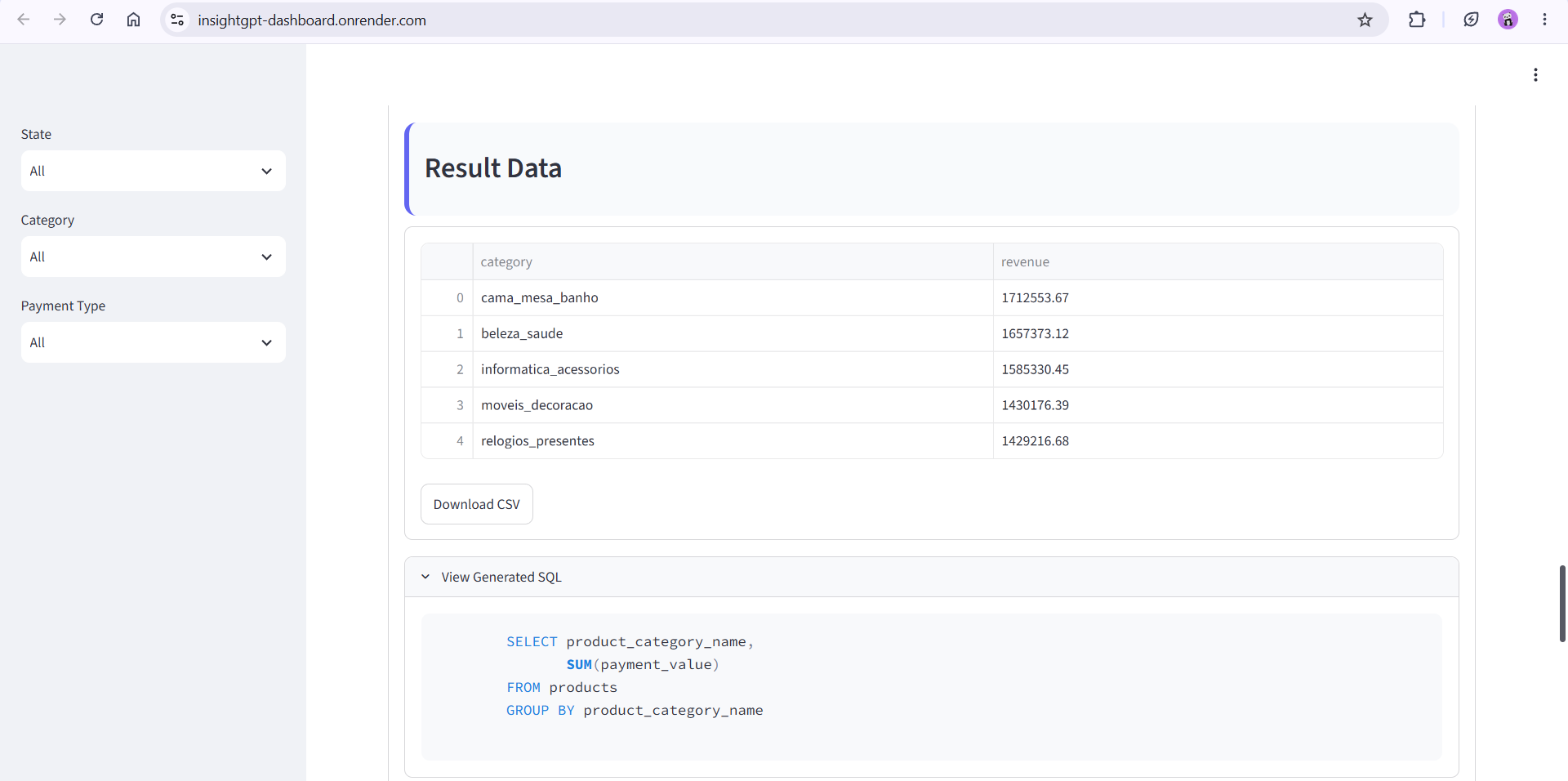This screenshot has width=1568, height=781.
Task: Open the Chrome three-dot menu
Action: click(1544, 20)
